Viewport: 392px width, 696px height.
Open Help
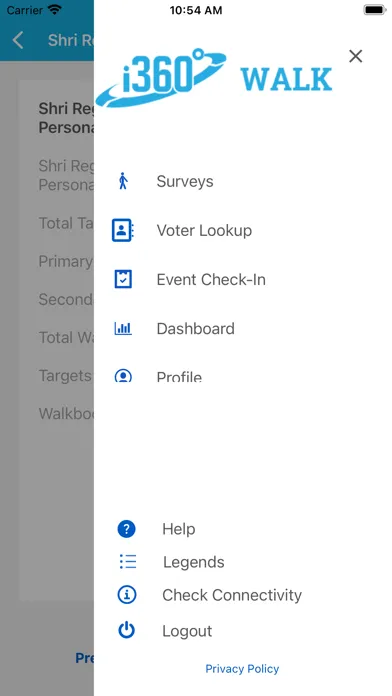tap(178, 529)
